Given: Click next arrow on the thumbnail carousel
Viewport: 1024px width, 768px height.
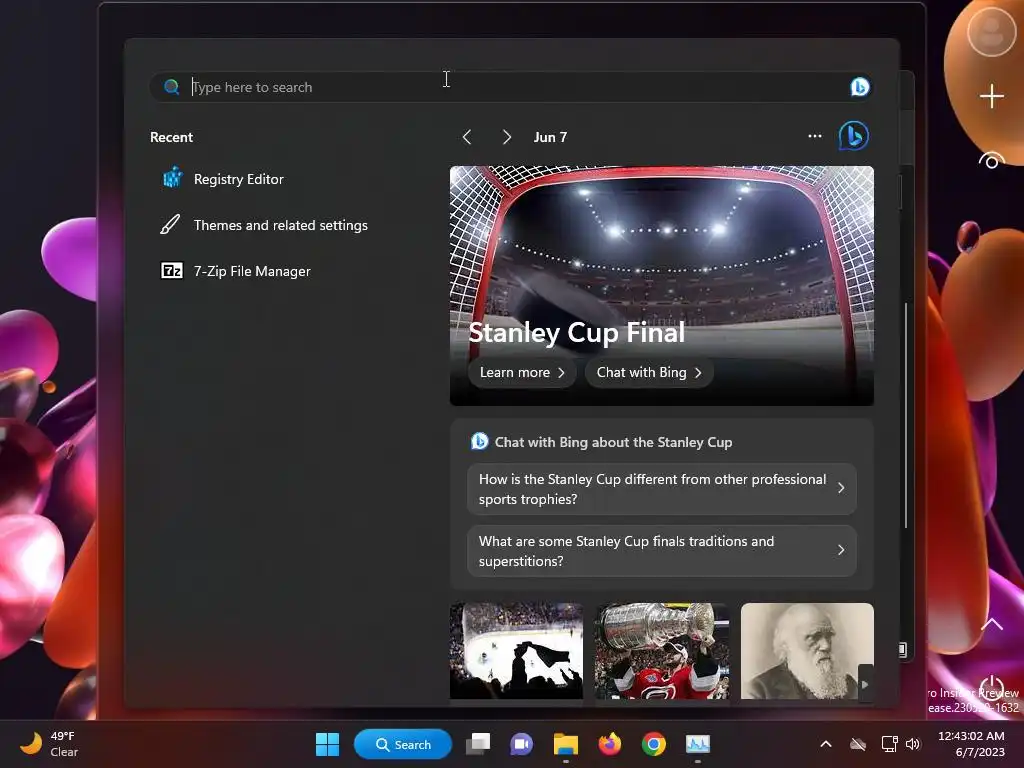Looking at the screenshot, I should click(x=865, y=684).
